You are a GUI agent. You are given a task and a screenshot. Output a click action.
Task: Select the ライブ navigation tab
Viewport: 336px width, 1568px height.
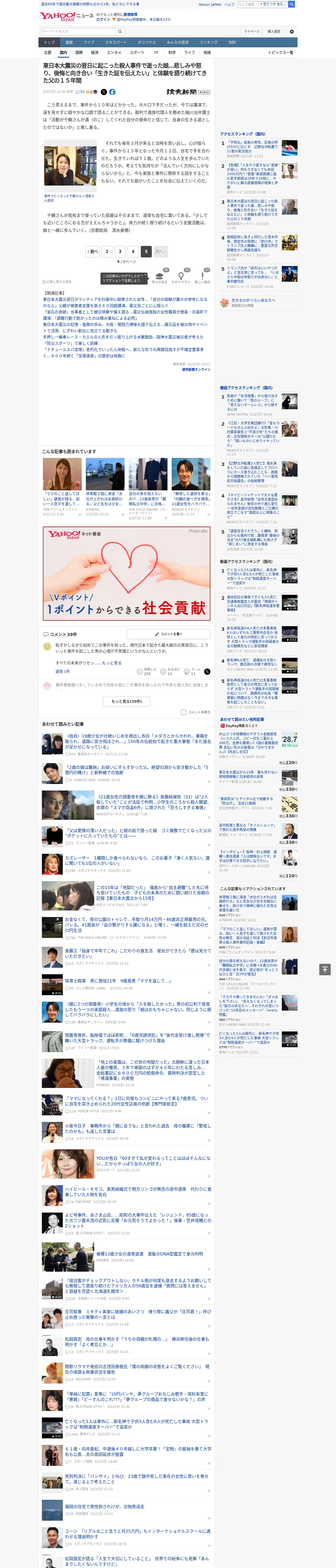tap(89, 43)
